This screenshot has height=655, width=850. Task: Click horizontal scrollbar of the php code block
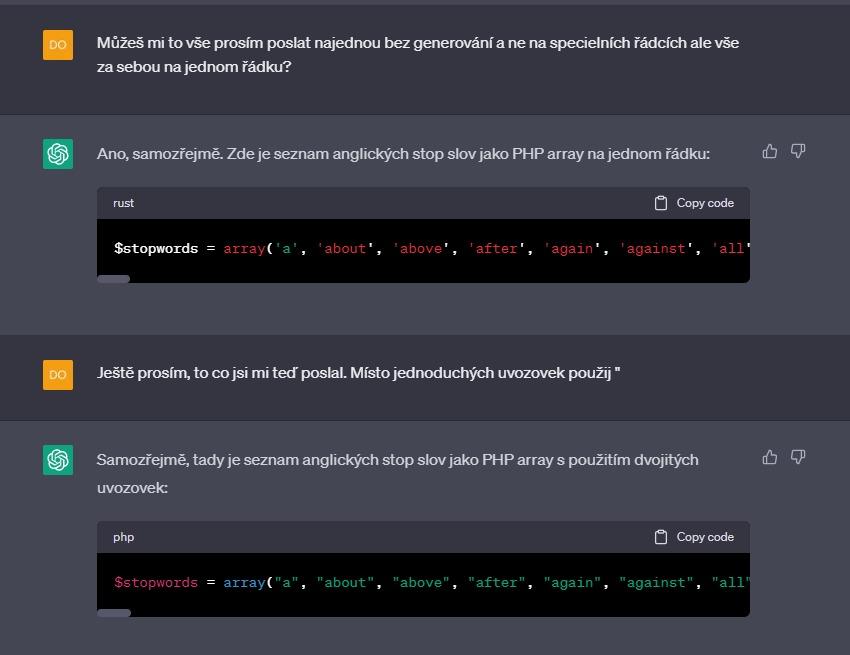[114, 613]
